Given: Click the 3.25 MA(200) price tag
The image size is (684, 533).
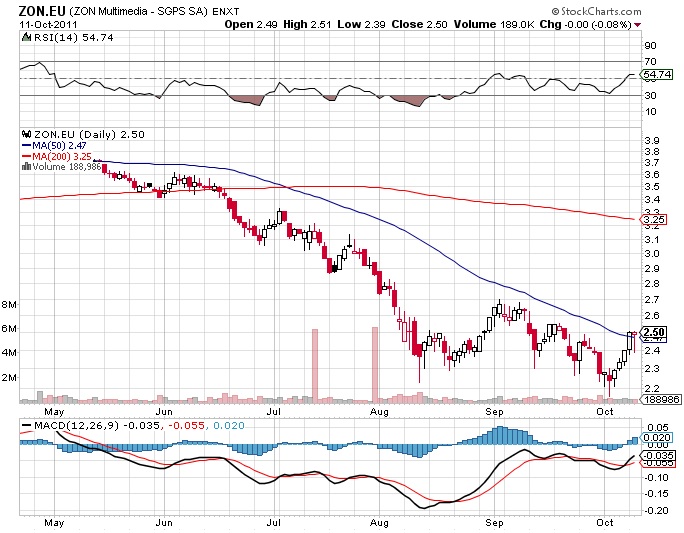Looking at the screenshot, I should tap(655, 219).
